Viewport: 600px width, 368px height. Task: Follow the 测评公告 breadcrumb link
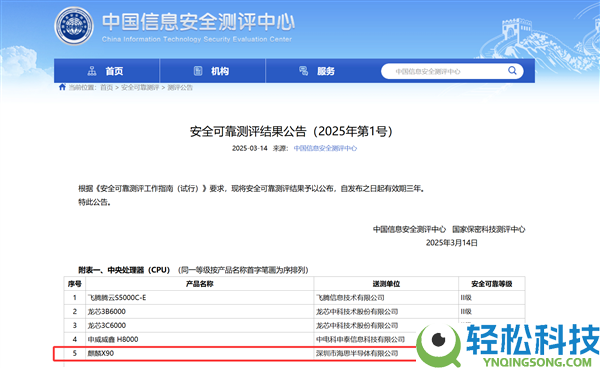coord(180,88)
